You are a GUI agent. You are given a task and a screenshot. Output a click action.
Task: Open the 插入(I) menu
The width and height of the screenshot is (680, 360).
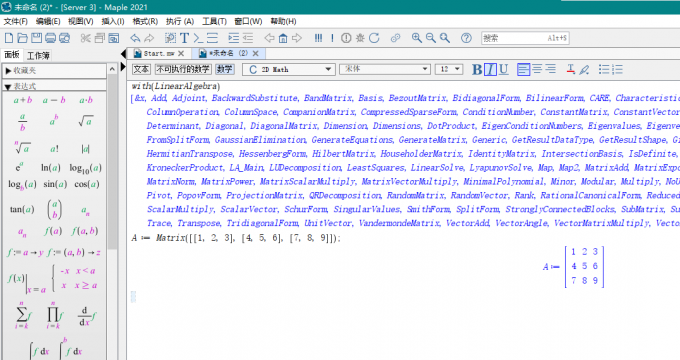click(113, 21)
